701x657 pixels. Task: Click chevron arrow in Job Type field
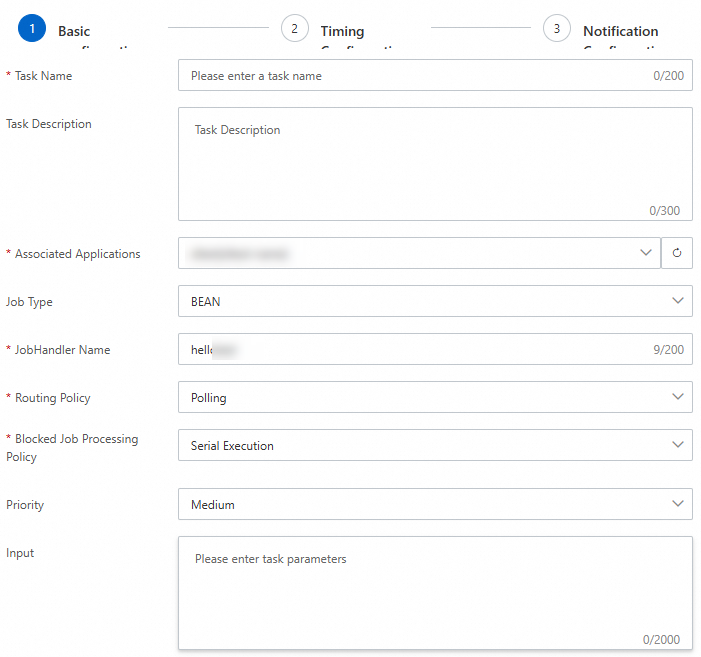(x=679, y=301)
